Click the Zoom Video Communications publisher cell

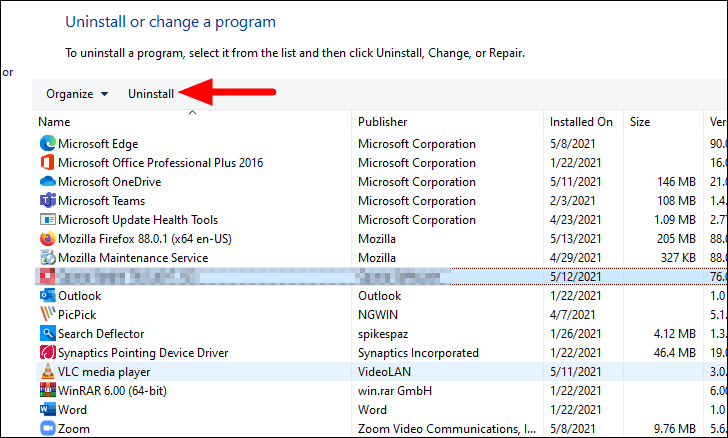click(x=447, y=429)
